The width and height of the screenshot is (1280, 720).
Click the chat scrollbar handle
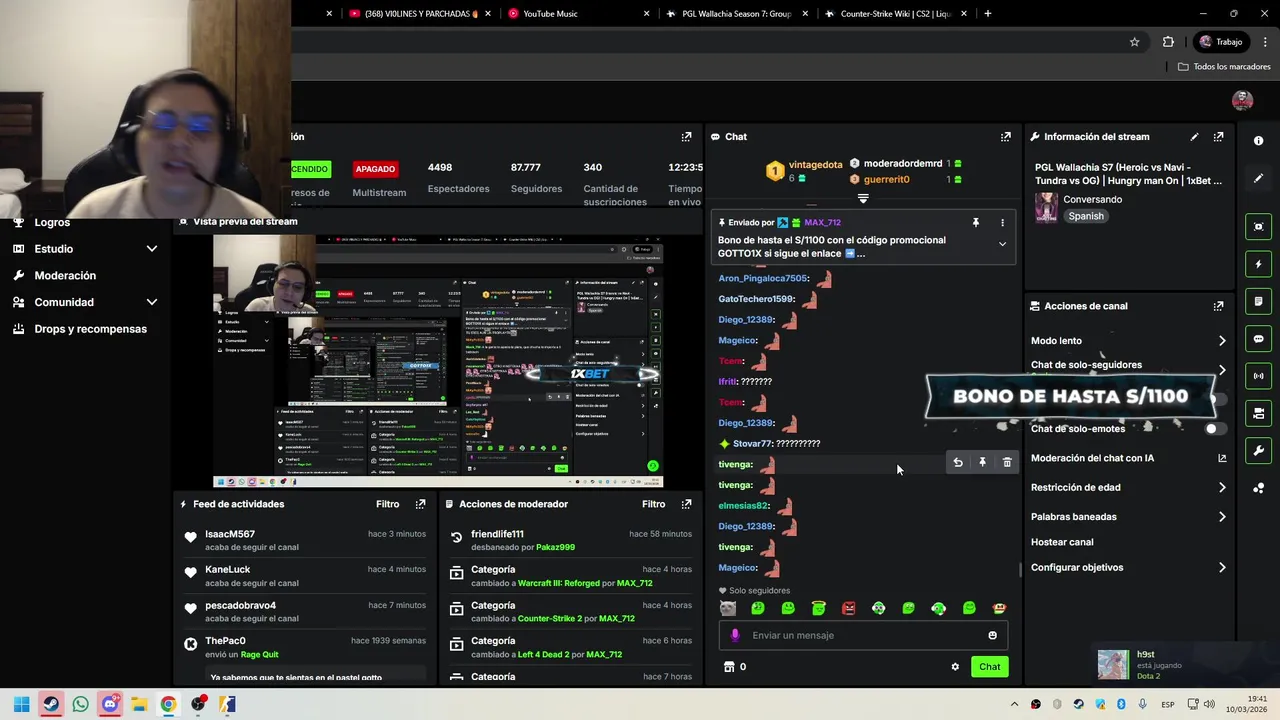point(1020,570)
